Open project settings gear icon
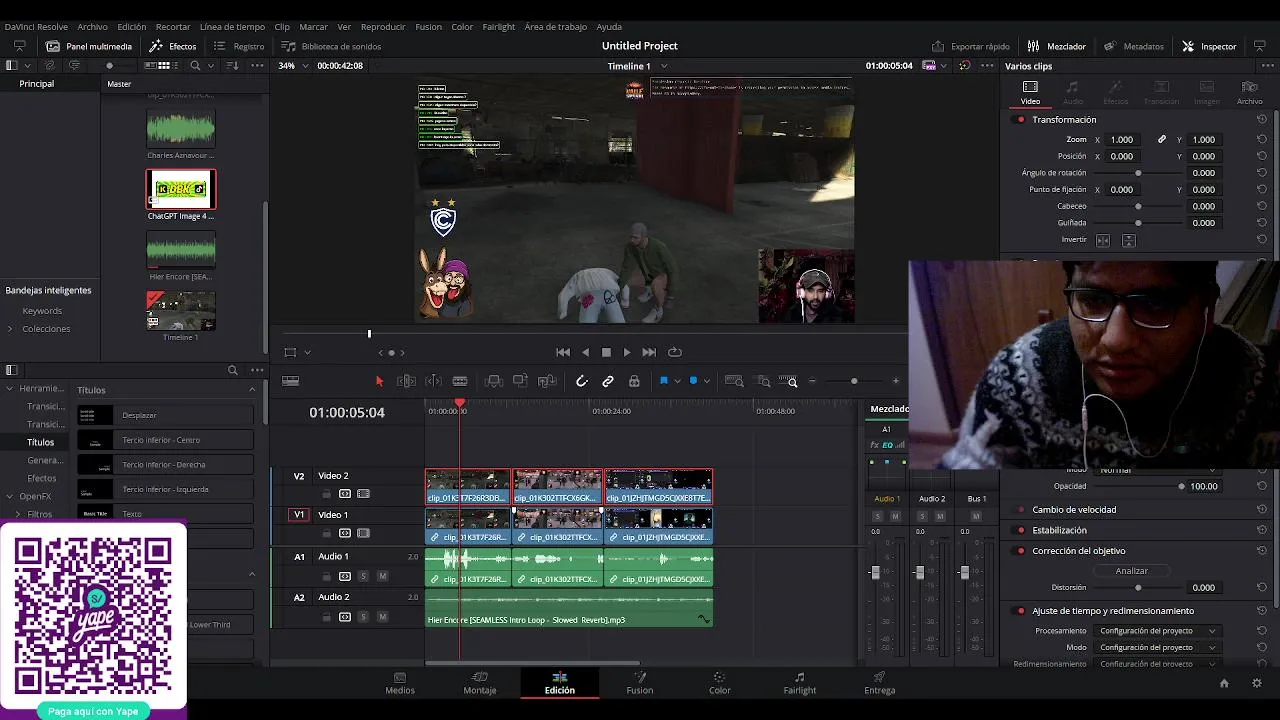The width and height of the screenshot is (1280, 720). click(1257, 683)
